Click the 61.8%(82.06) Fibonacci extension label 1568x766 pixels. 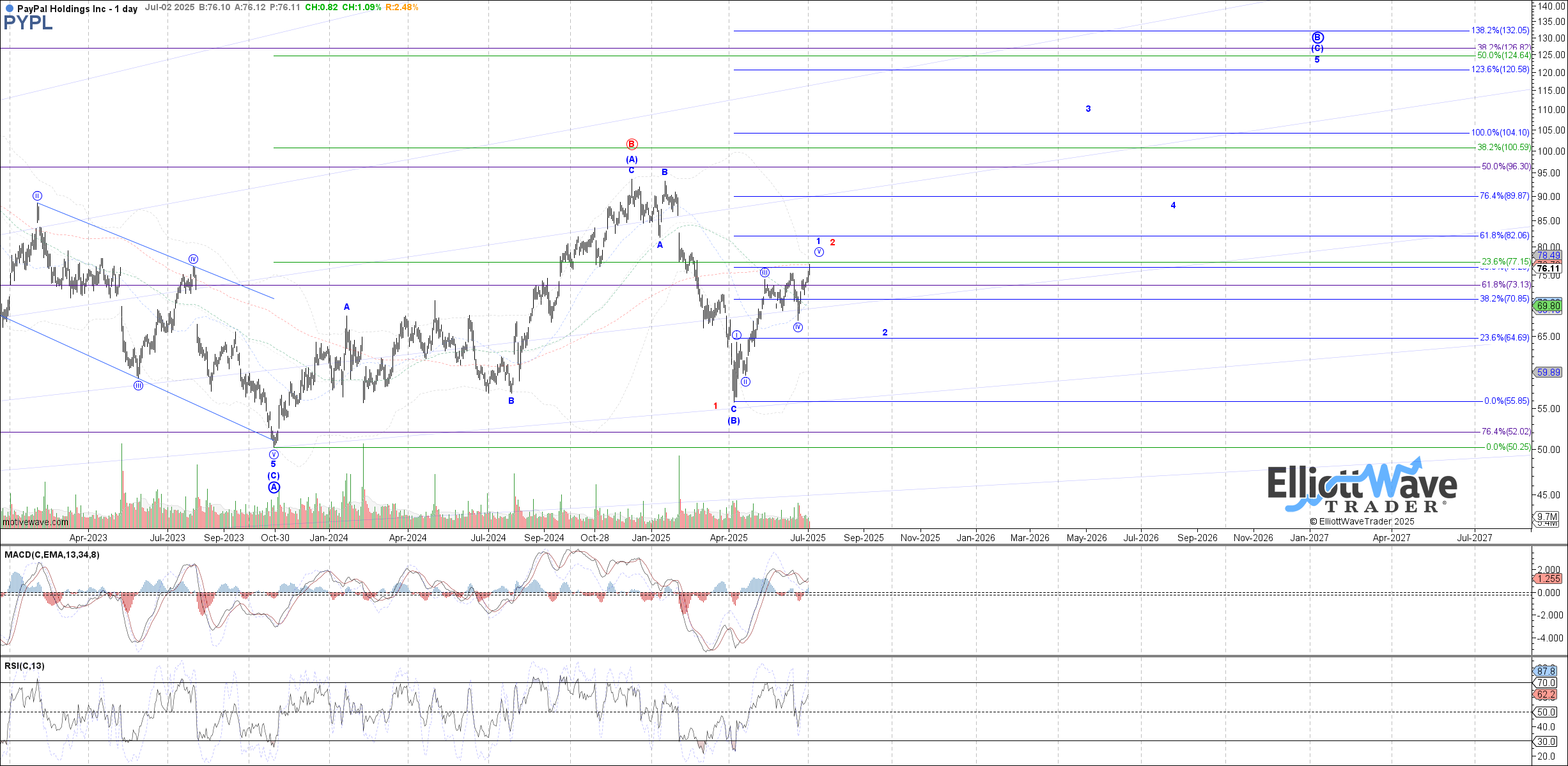(x=1504, y=236)
